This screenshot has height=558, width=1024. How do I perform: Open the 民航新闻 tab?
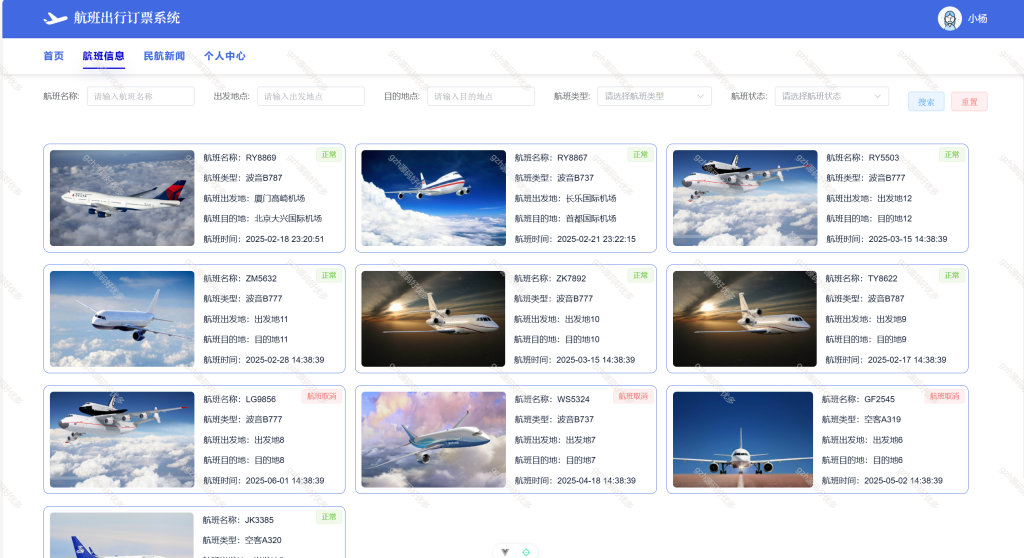click(x=164, y=56)
